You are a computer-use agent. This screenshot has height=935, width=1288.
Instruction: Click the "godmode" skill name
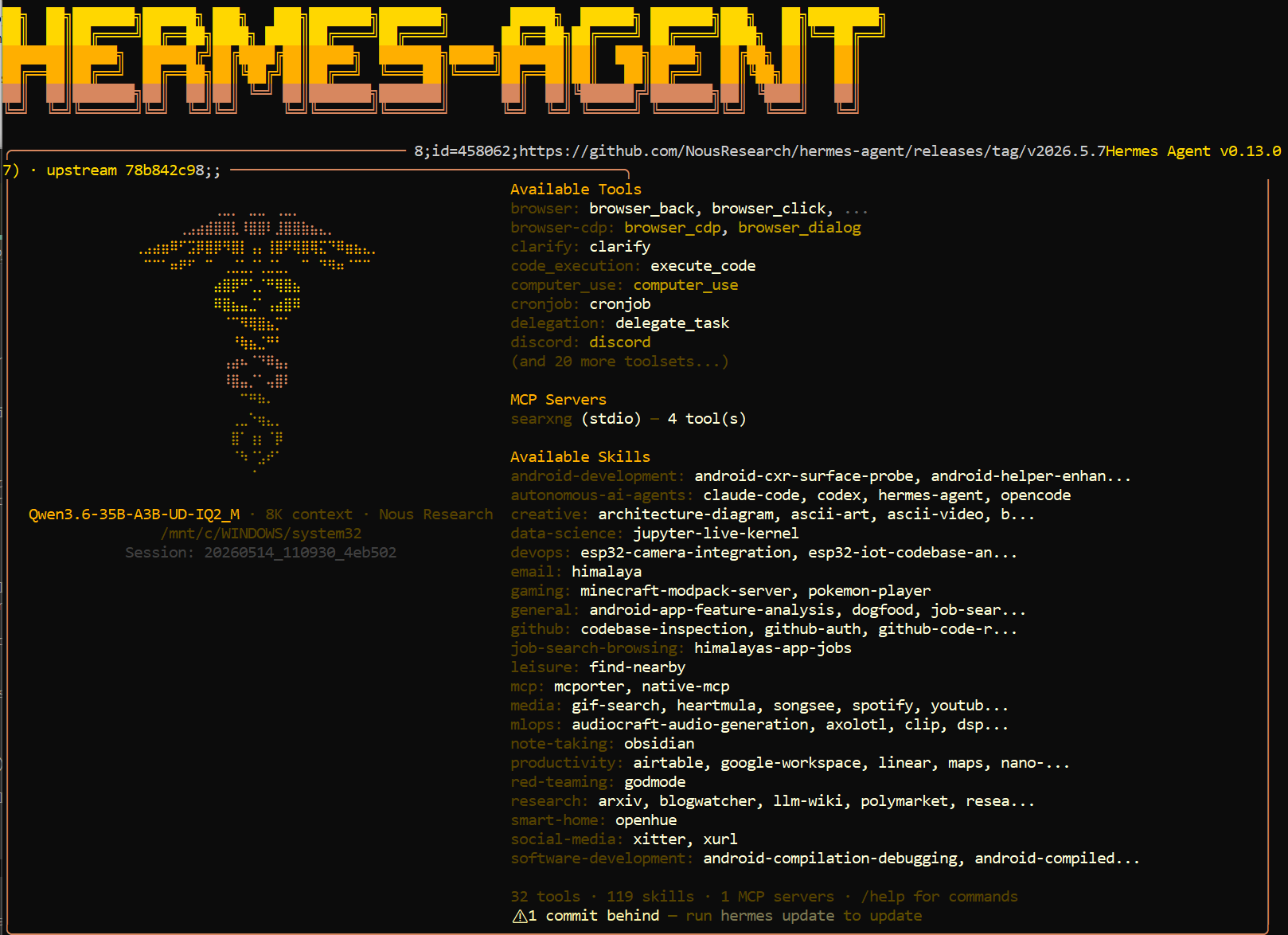(654, 782)
